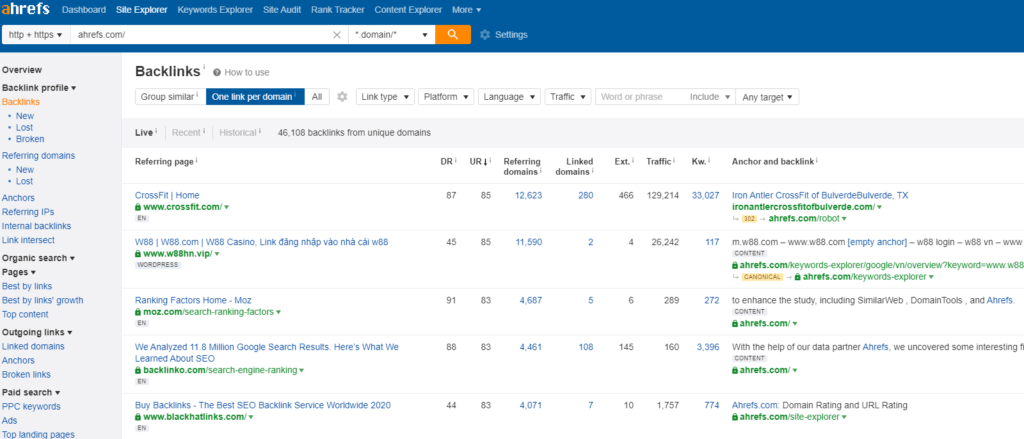Click the CANONICAL badge
1024x439 pixels.
[761, 277]
